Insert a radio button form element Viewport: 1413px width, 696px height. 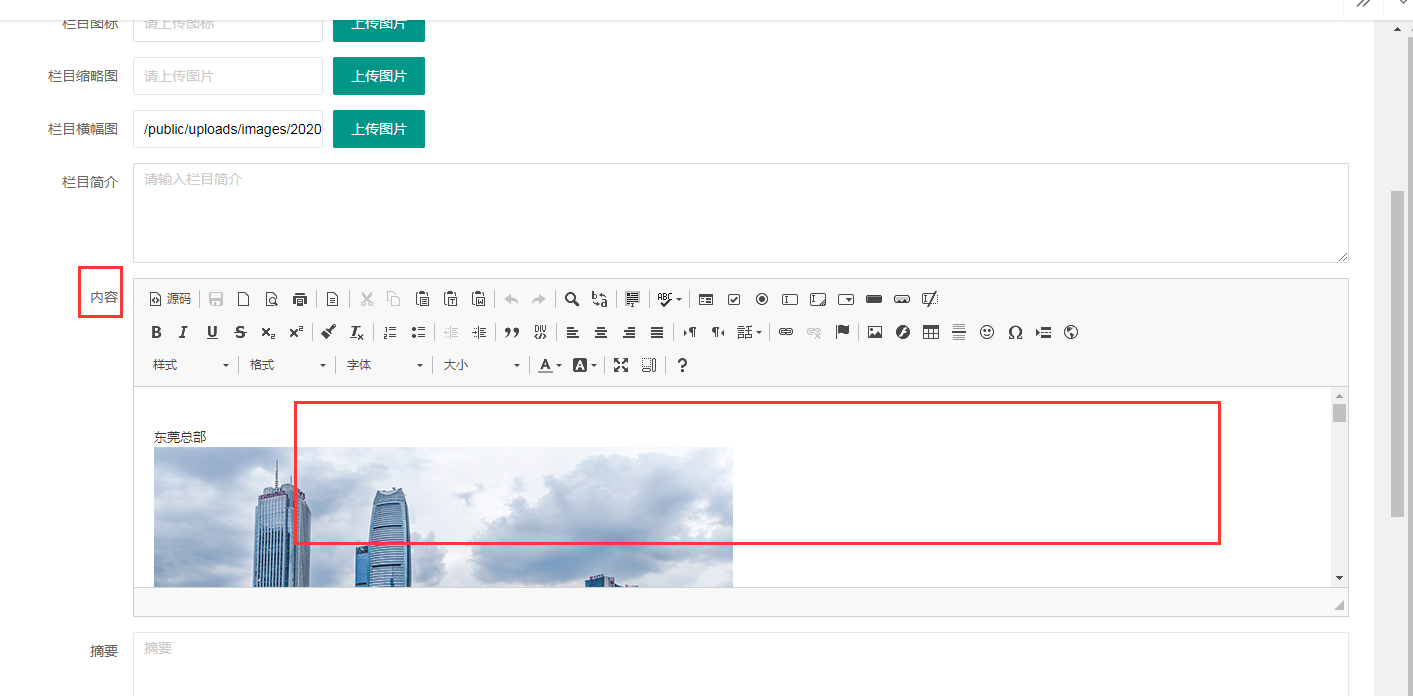coord(762,299)
